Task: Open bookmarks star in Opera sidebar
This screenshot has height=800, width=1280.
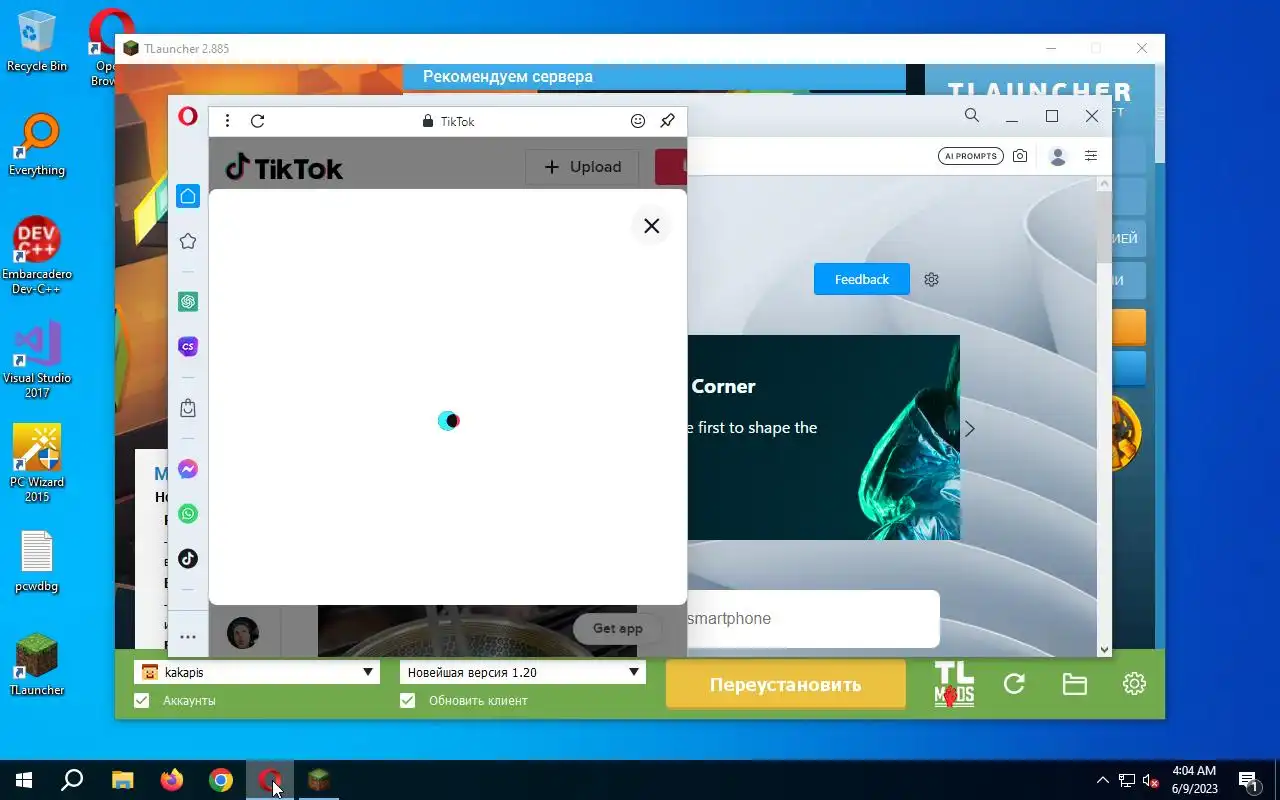Action: tap(188, 241)
